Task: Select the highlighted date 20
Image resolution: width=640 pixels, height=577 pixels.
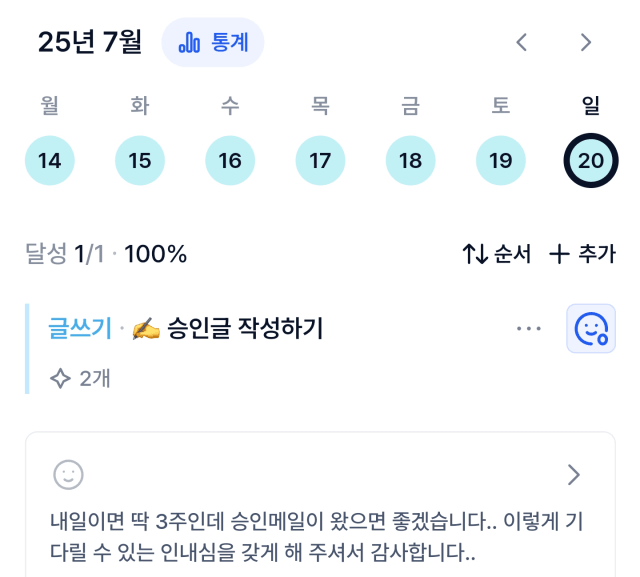Action: (591, 160)
